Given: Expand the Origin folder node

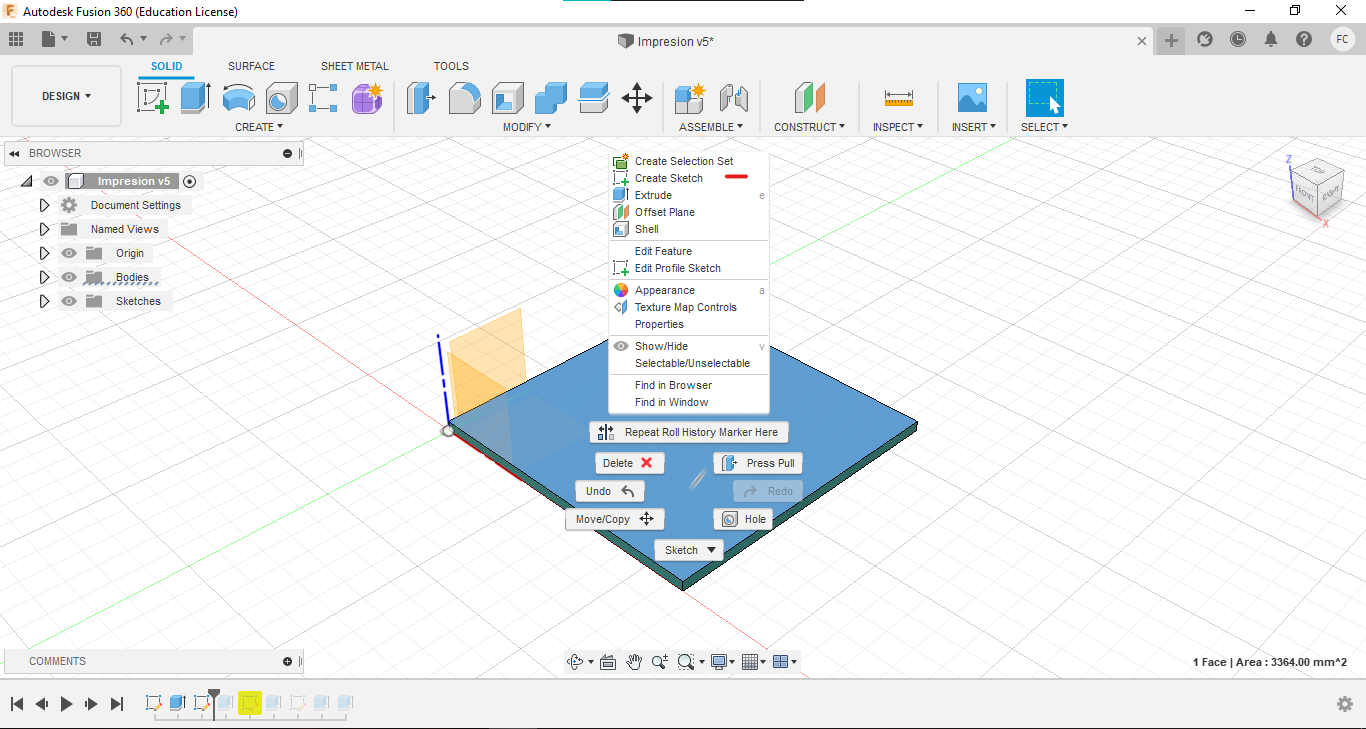Looking at the screenshot, I should tap(44, 253).
